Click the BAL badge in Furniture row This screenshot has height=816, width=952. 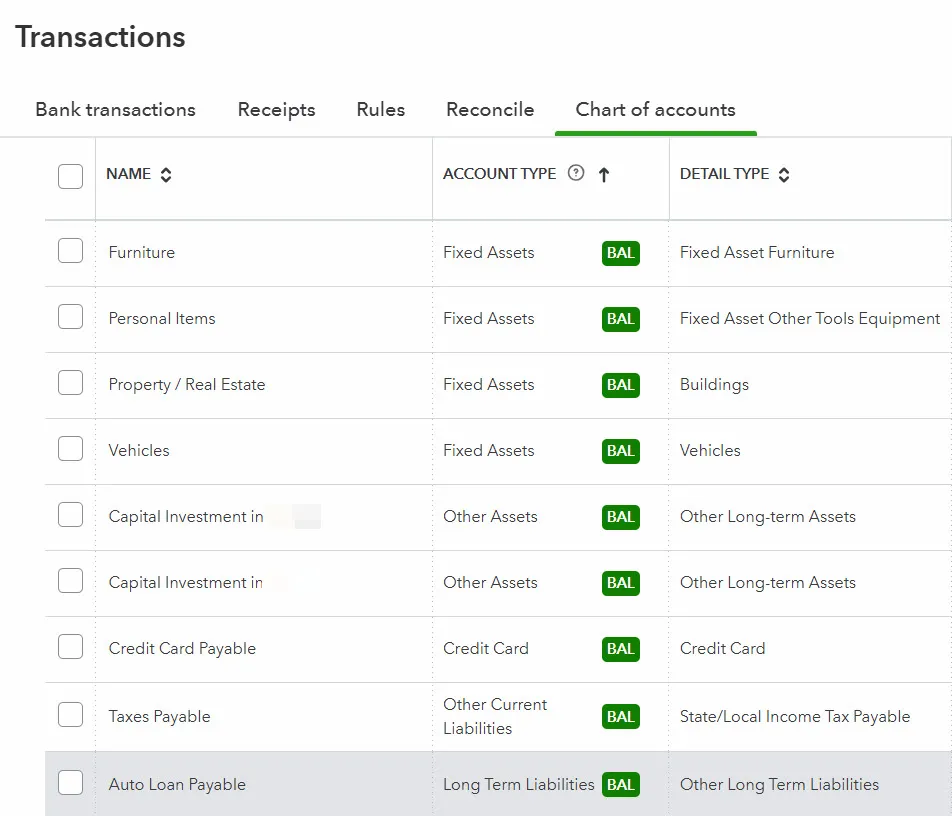point(620,253)
